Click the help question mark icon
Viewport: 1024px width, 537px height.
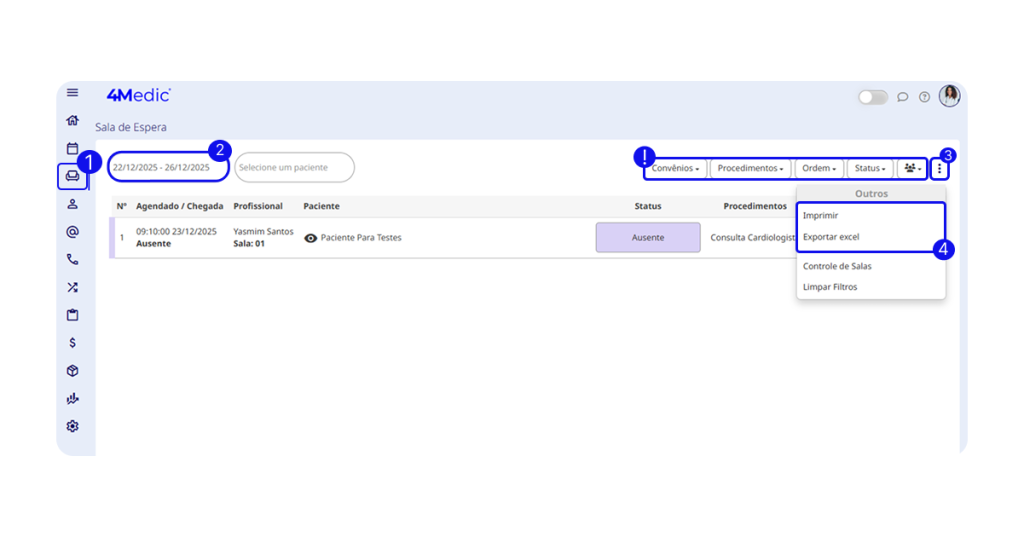[924, 97]
